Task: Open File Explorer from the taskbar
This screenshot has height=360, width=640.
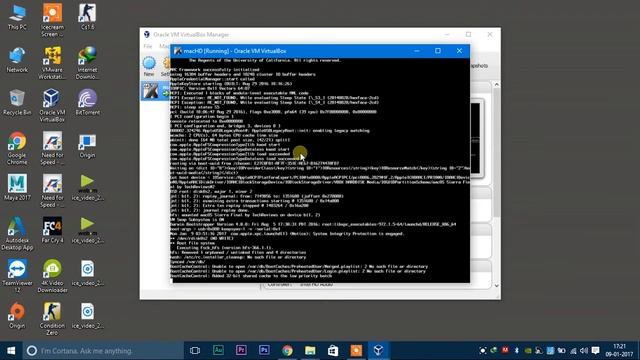Action: pos(310,351)
